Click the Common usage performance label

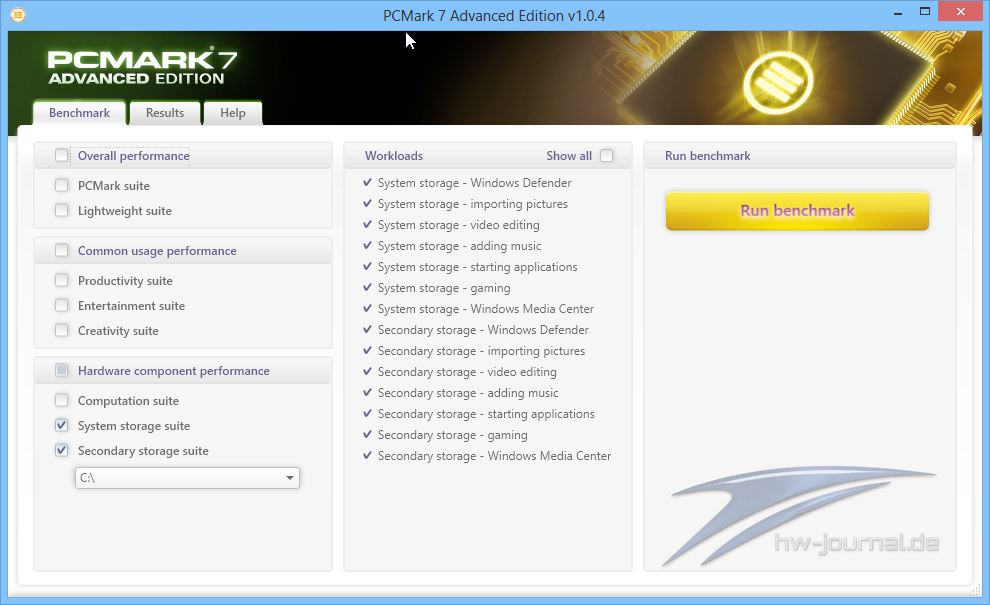point(157,251)
